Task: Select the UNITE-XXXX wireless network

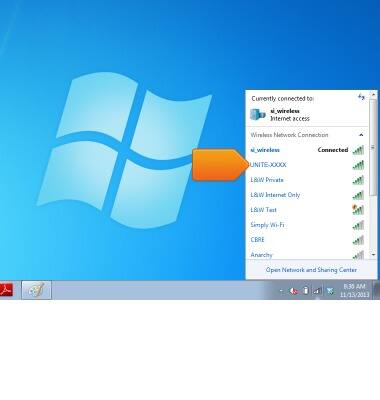Action: click(307, 165)
